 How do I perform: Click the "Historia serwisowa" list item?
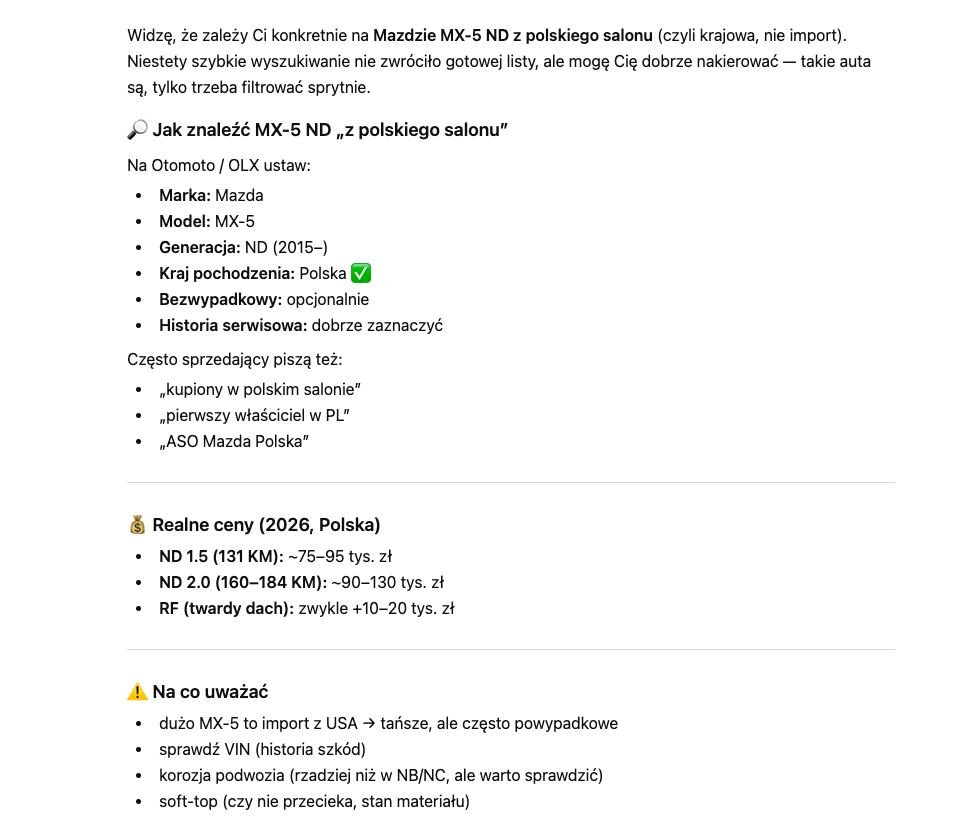point(300,325)
